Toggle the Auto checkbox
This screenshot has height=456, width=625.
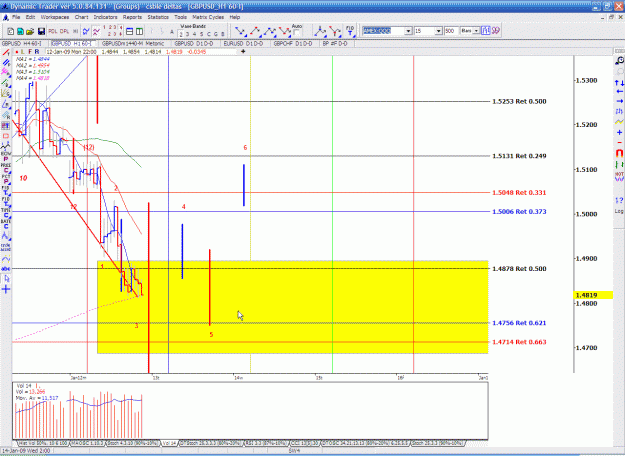point(297,33)
